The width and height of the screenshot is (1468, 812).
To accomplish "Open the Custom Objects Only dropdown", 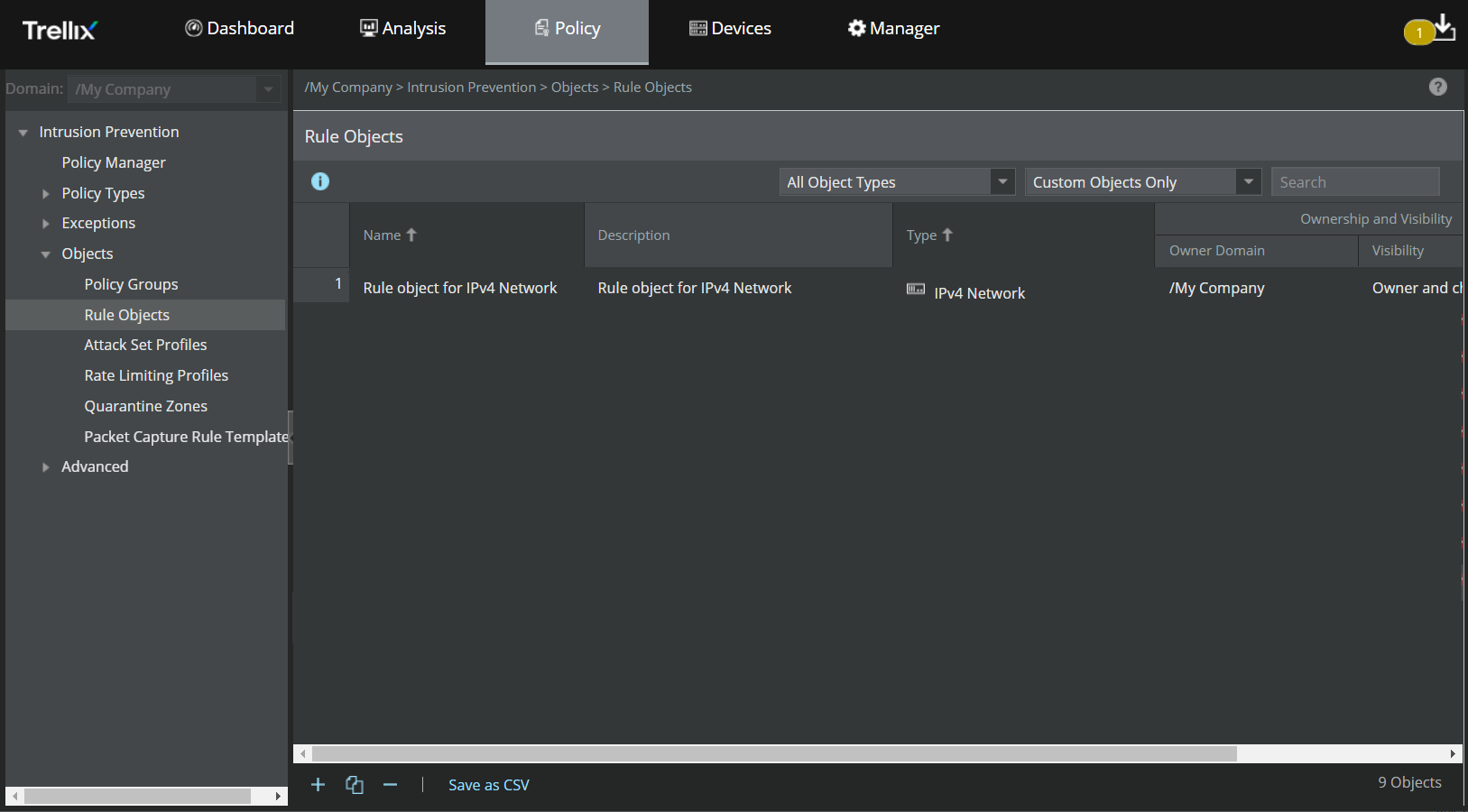I will 1142,181.
